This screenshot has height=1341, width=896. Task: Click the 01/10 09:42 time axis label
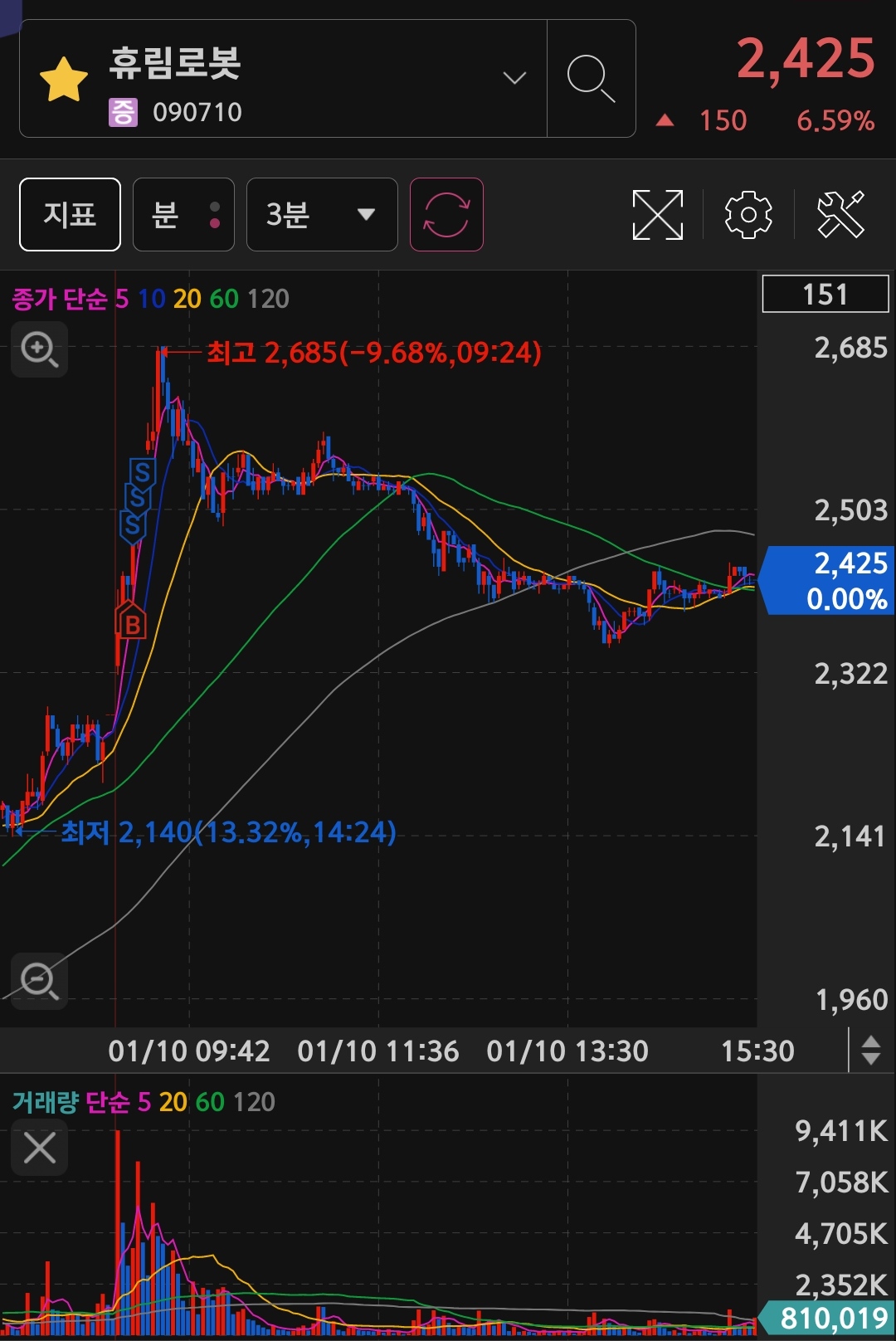coord(189,1051)
